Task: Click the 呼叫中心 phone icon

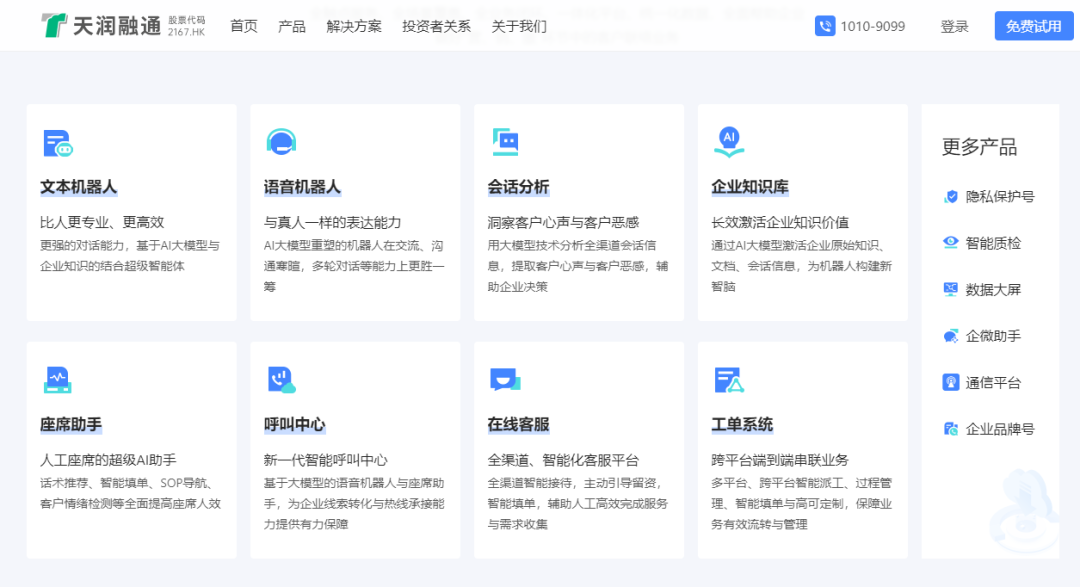Action: click(x=281, y=380)
